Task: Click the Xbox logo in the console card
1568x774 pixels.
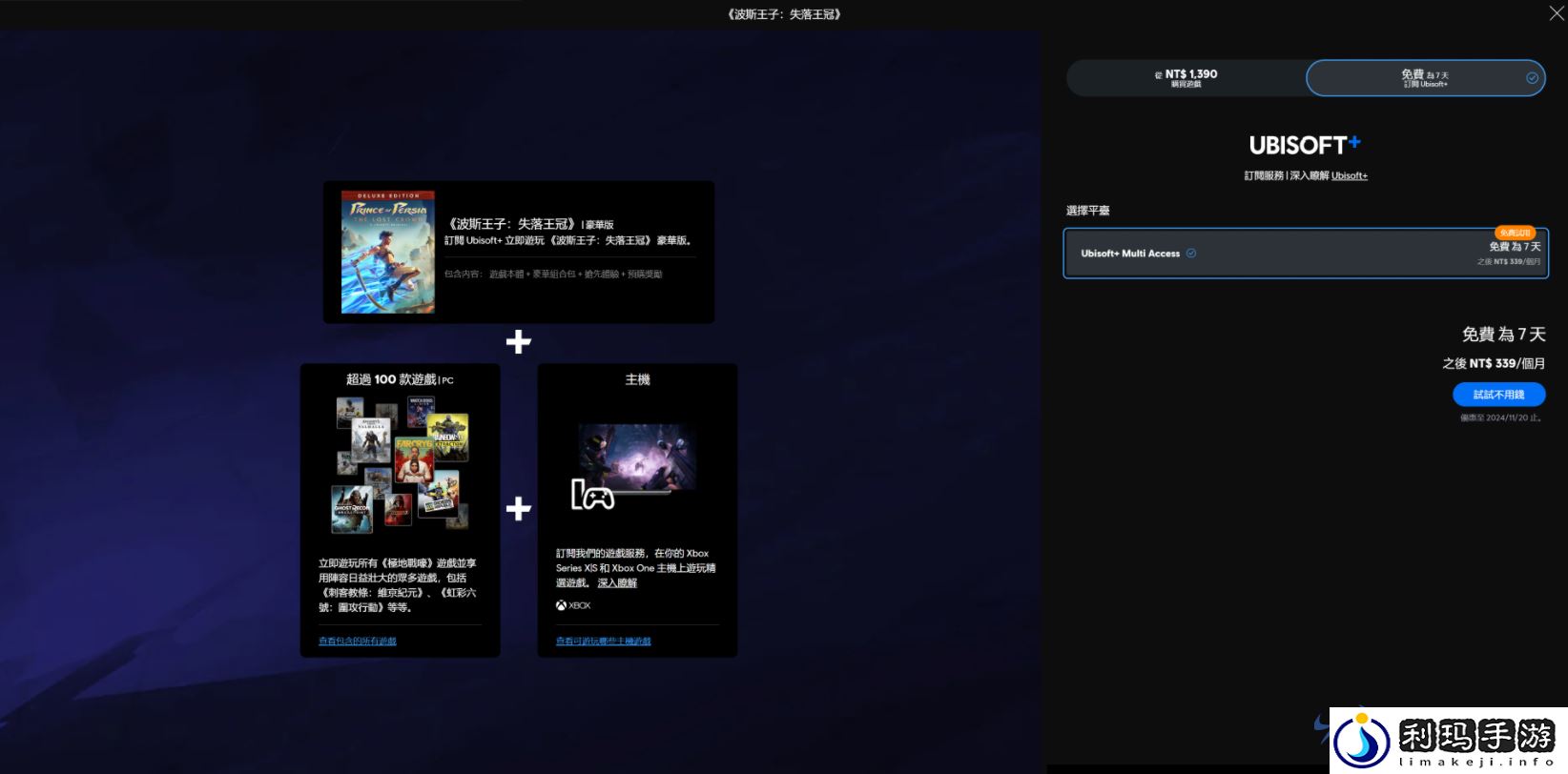Action: pos(573,606)
